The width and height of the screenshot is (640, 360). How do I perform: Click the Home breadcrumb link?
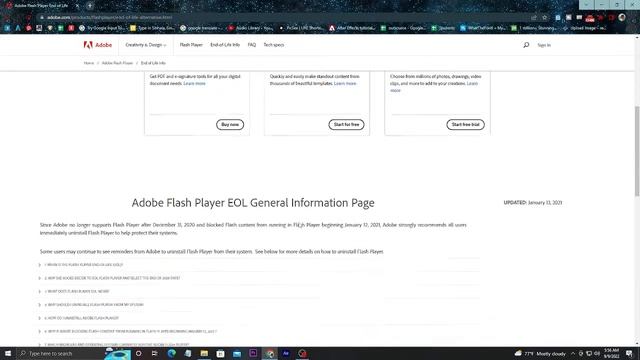tap(89, 63)
